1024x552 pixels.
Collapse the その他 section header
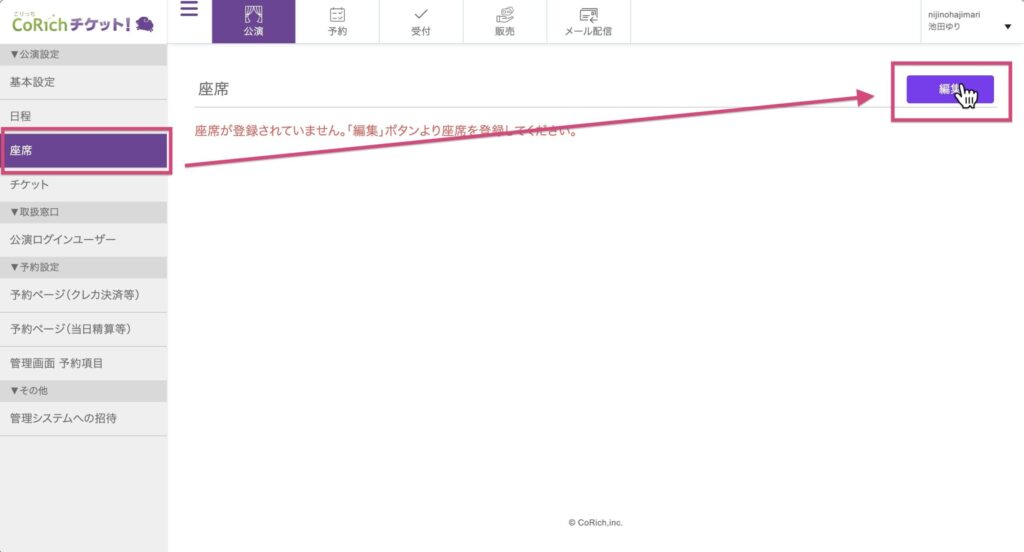(29, 390)
